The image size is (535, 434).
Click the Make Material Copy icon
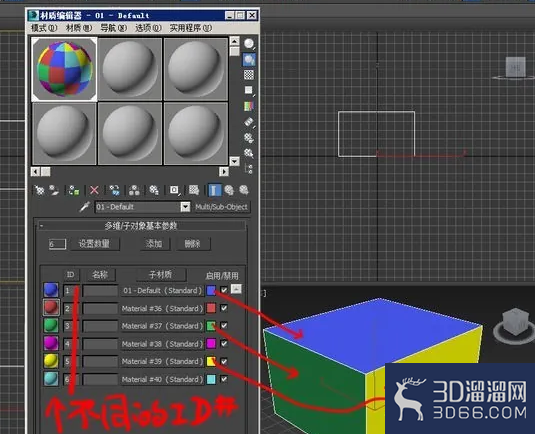(x=115, y=190)
